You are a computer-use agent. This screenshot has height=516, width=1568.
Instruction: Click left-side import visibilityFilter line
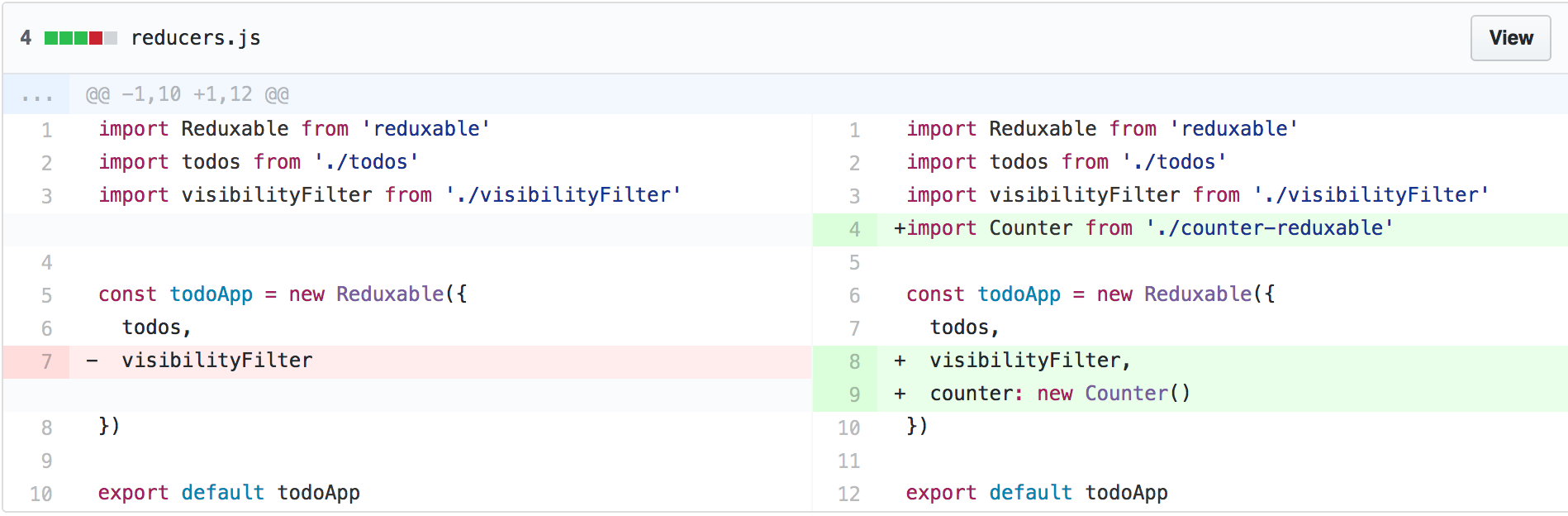tap(390, 195)
